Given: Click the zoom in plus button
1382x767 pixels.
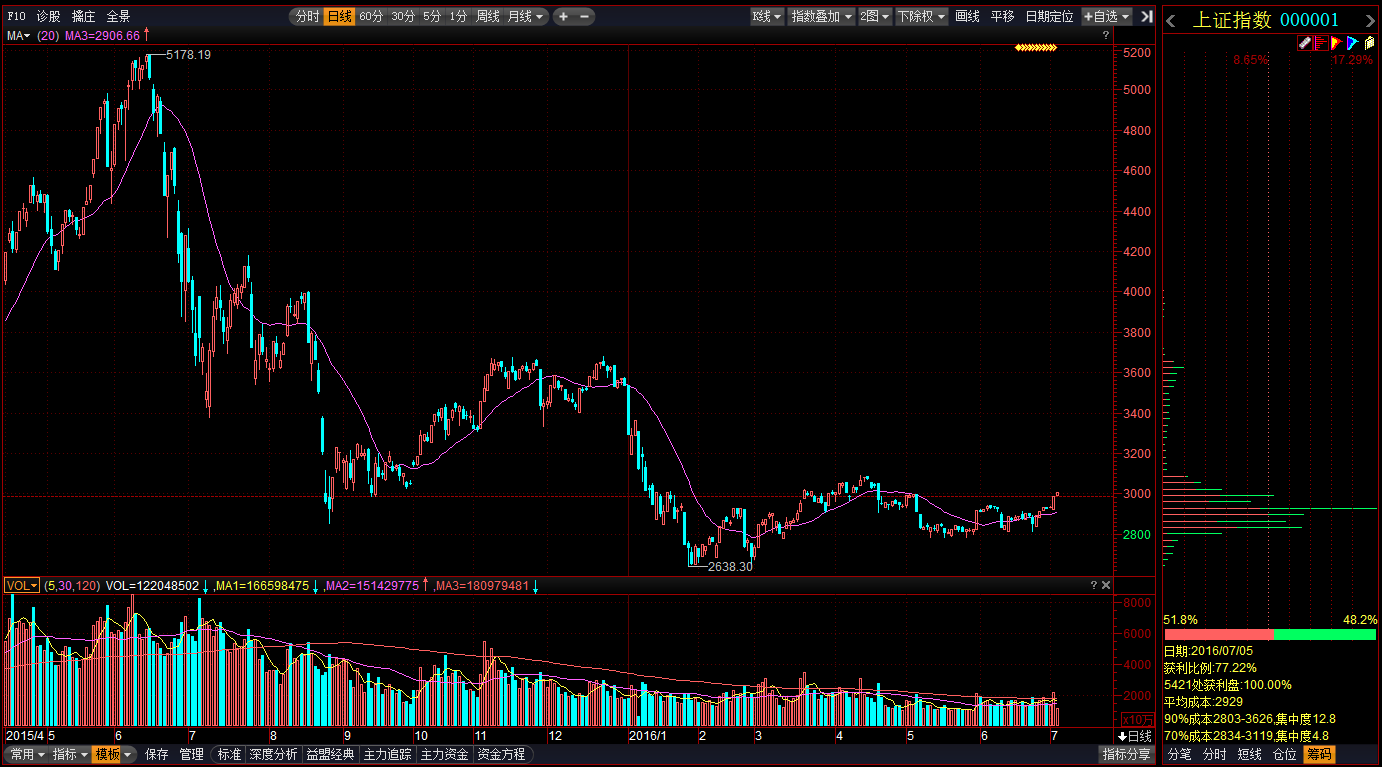Looking at the screenshot, I should (x=563, y=16).
